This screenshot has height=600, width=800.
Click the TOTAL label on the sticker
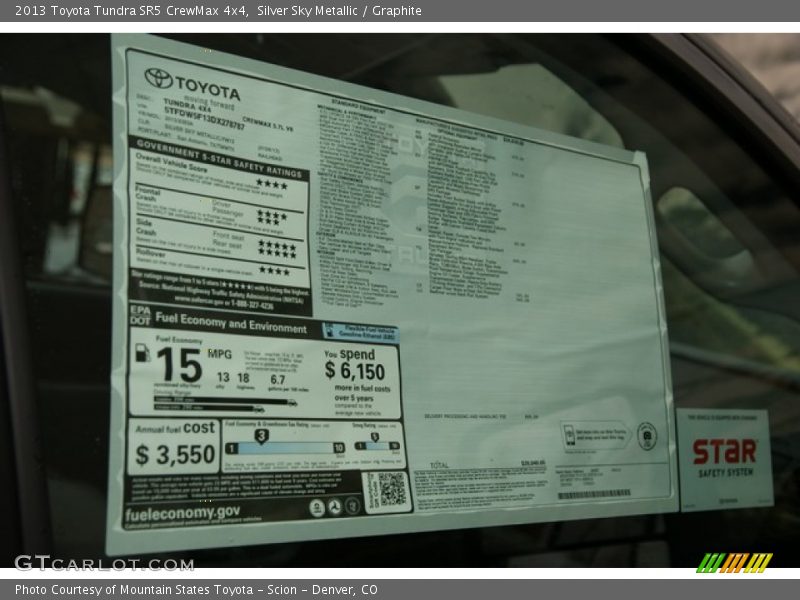click(x=439, y=465)
